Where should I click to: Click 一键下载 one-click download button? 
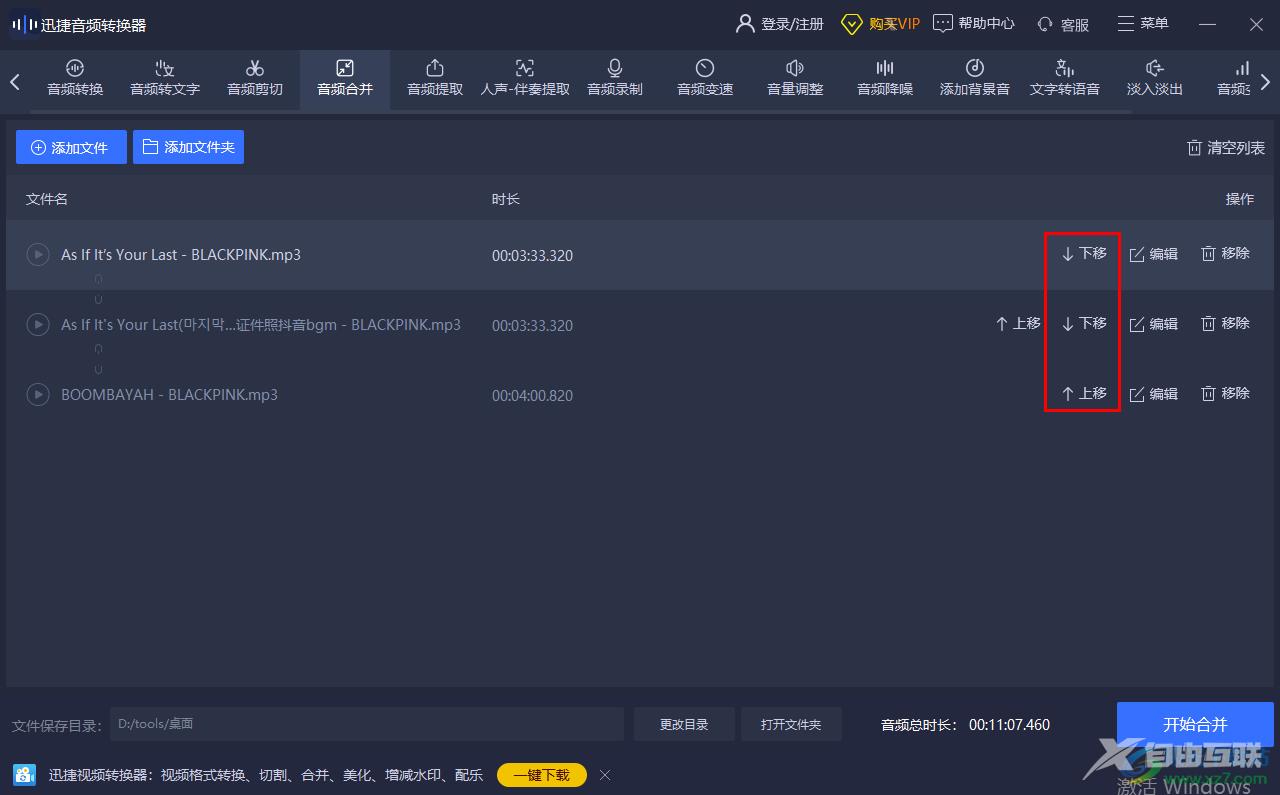click(541, 775)
